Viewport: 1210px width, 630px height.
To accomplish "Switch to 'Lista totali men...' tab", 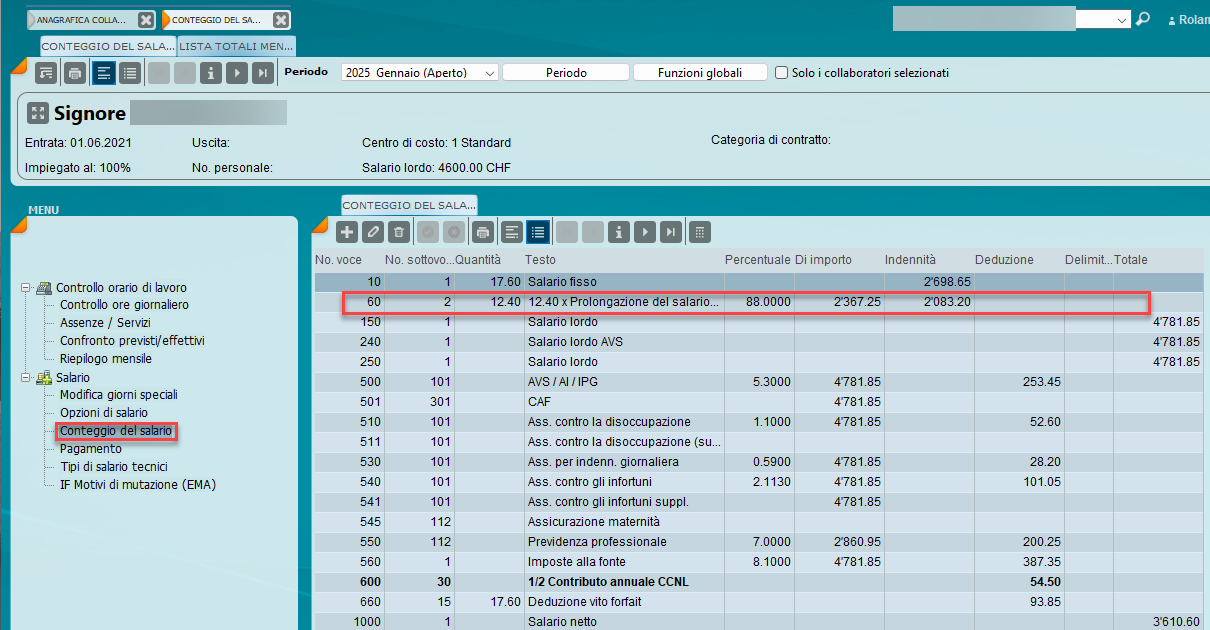I will point(236,46).
